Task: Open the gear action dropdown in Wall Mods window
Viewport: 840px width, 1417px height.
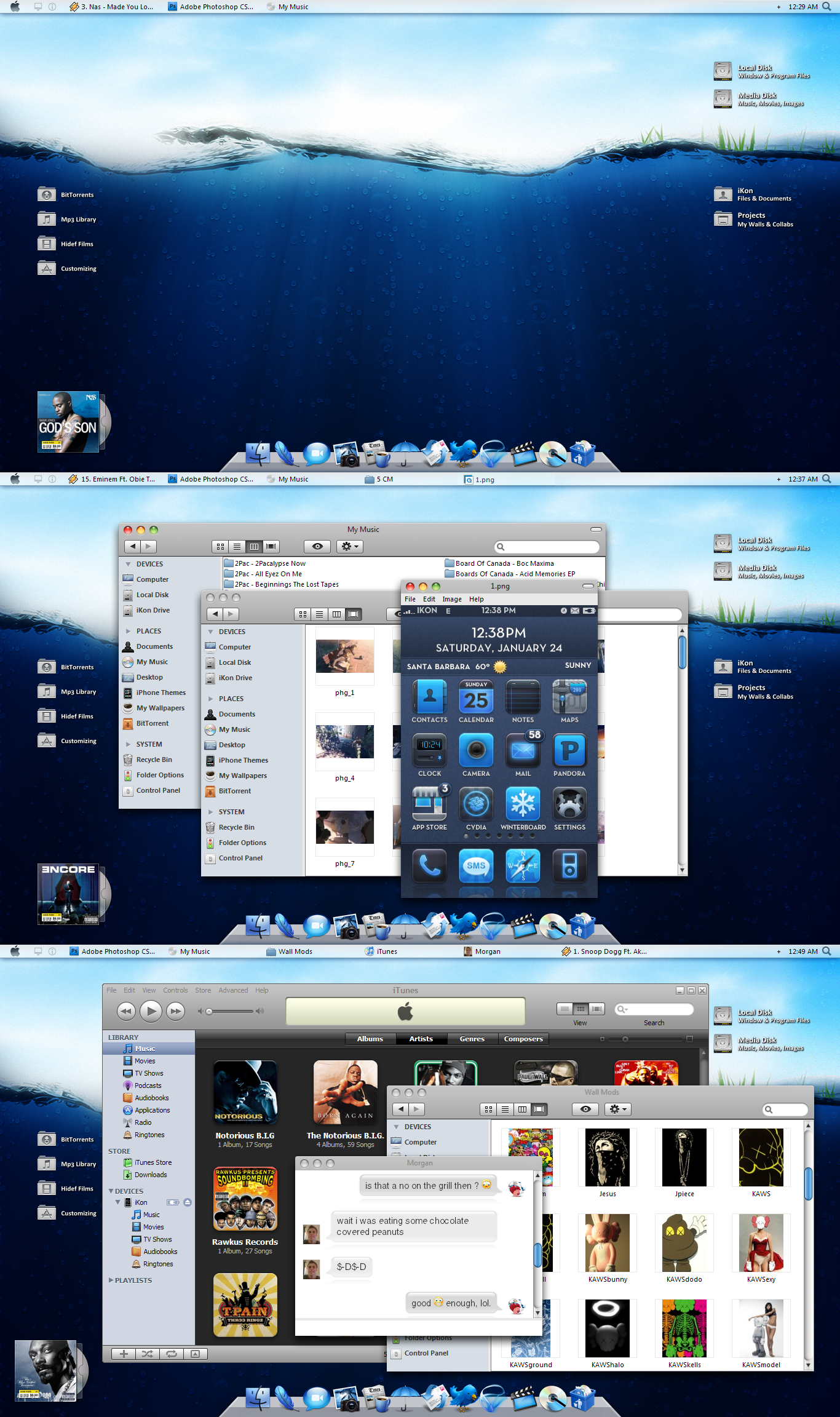Action: [x=617, y=1109]
